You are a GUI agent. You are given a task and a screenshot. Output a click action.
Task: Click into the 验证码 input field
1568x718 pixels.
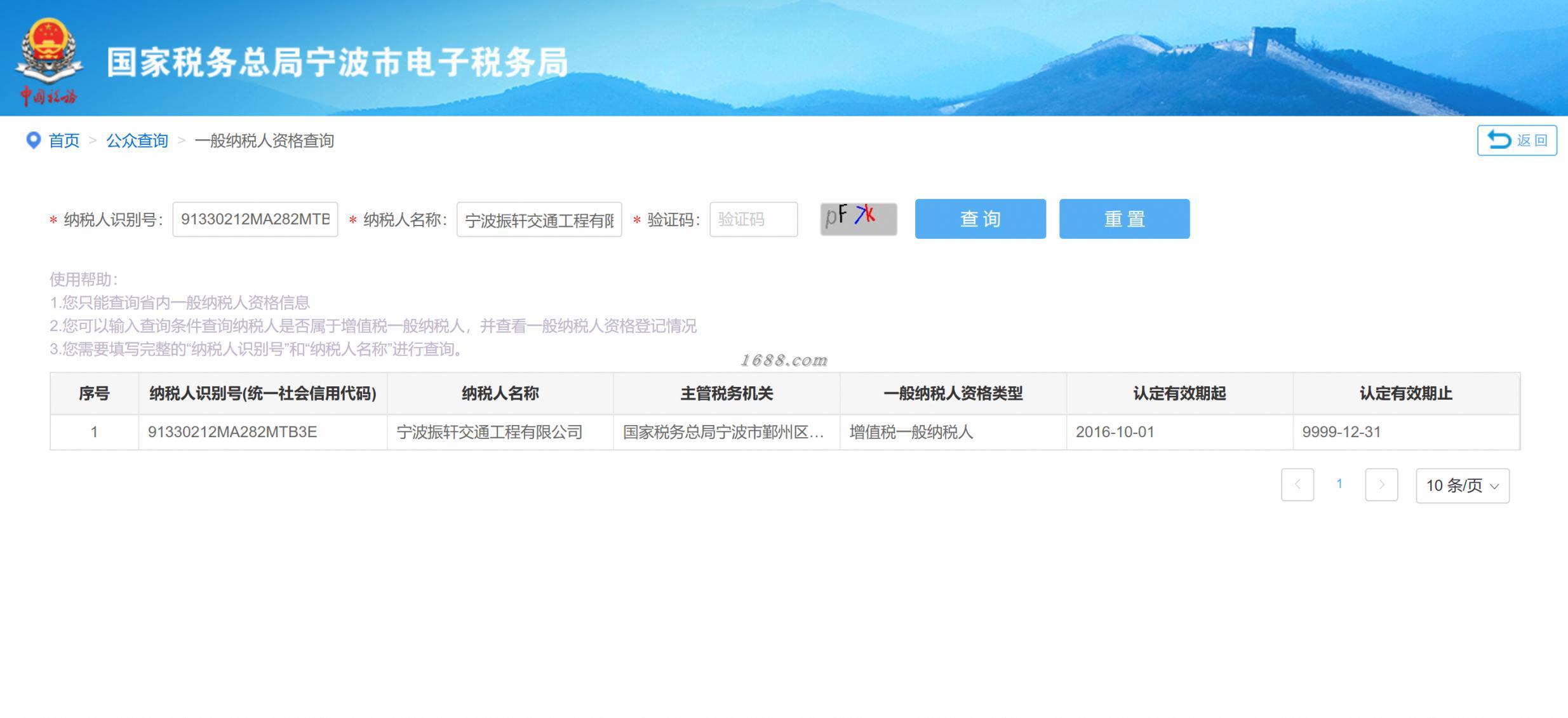point(753,219)
